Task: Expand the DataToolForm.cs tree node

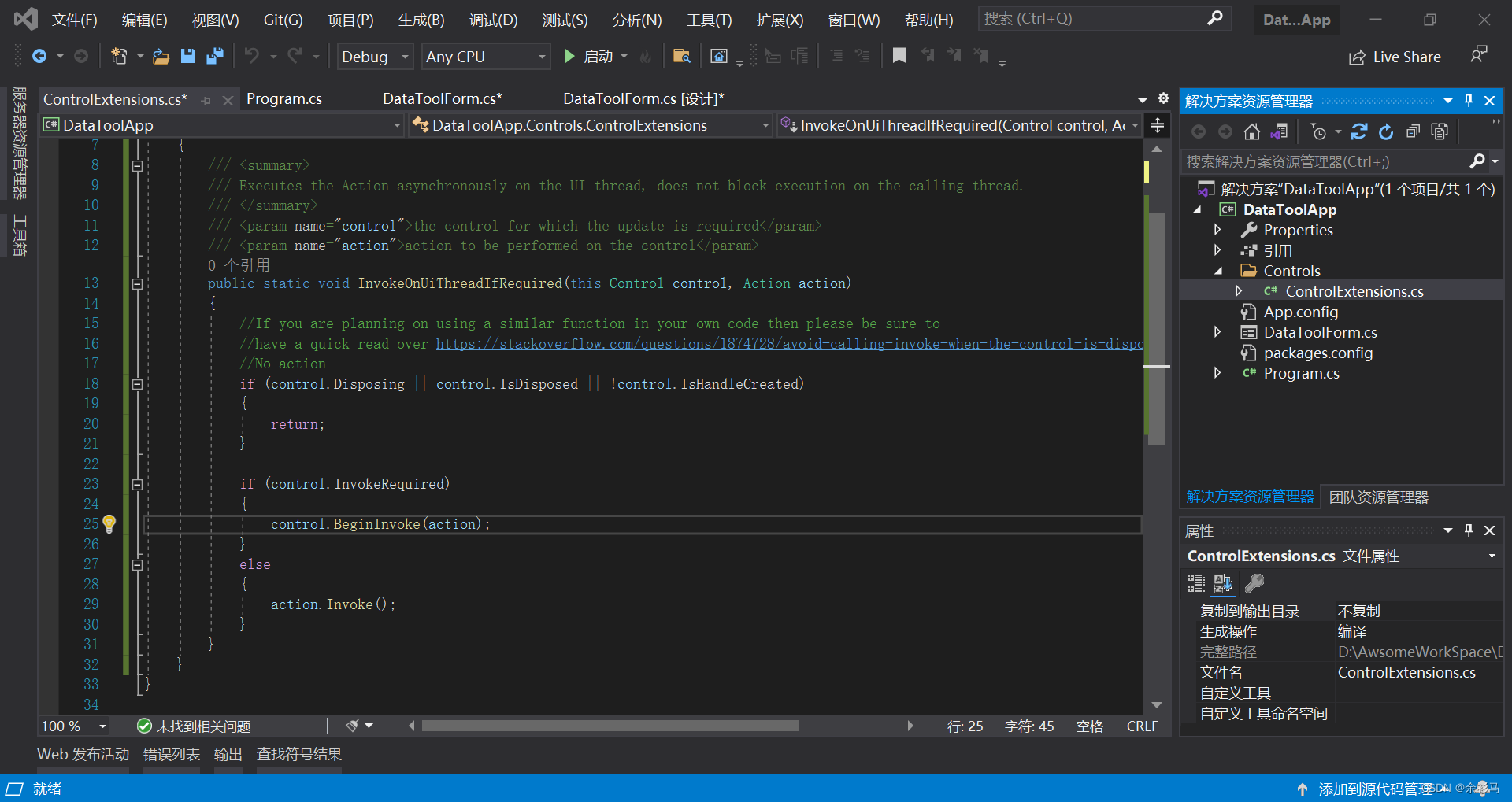Action: click(1217, 331)
